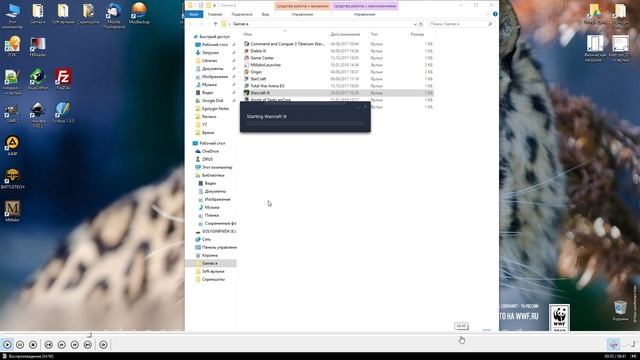The height and width of the screenshot is (360, 640).
Task: Open the Вид ribbon tab
Action: point(265,14)
